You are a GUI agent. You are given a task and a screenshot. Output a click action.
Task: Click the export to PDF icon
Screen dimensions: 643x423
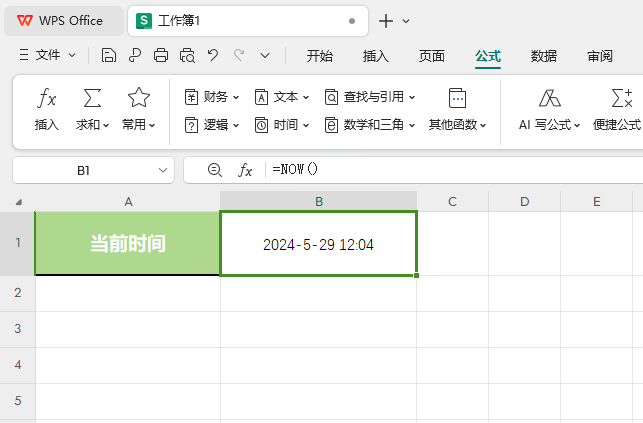point(135,55)
